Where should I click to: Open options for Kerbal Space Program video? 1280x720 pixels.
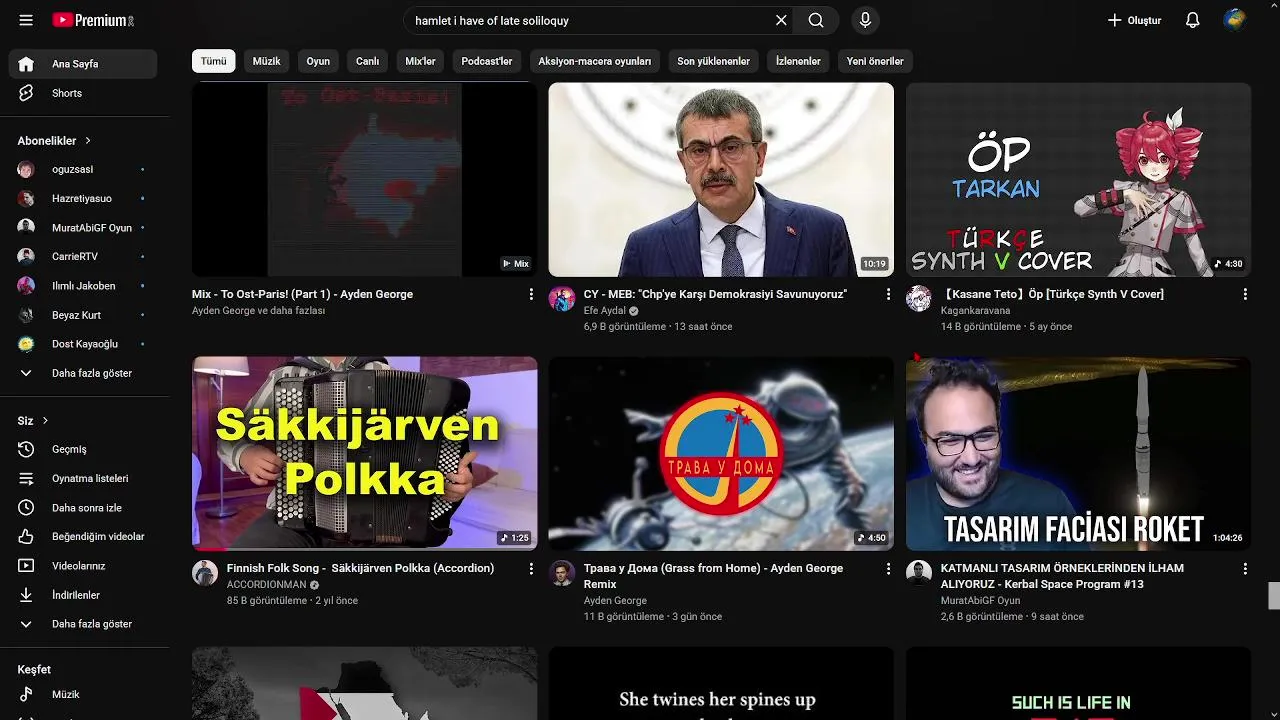tap(1245, 568)
